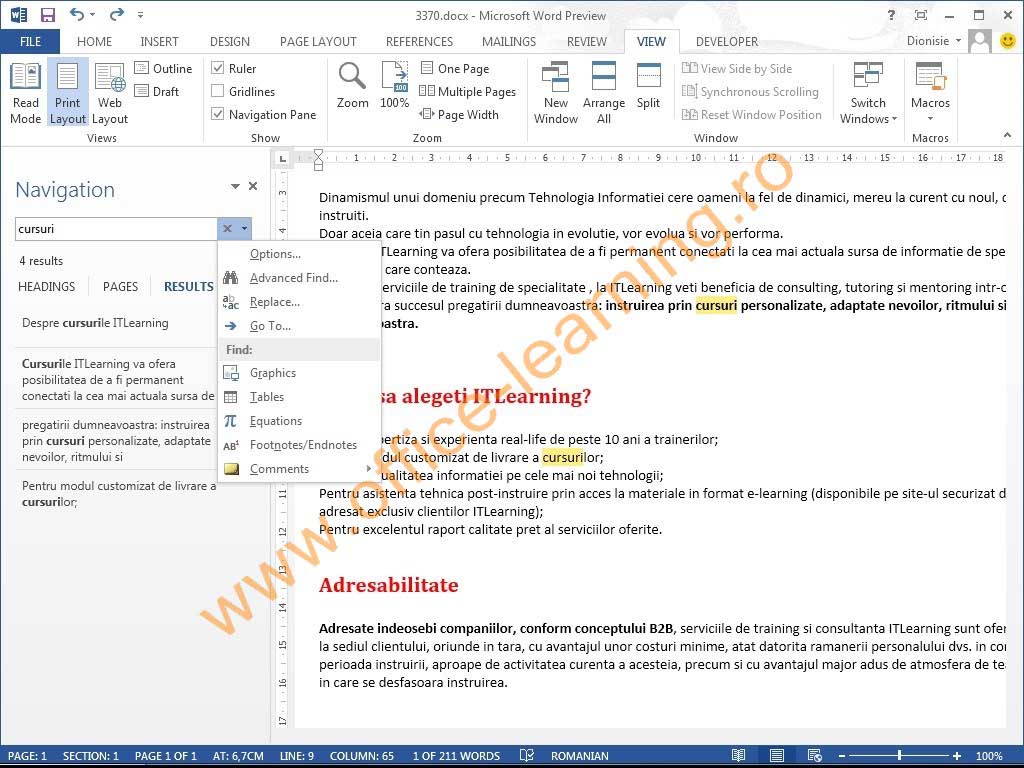Select Print Layout view
This screenshot has width=1024, height=768.
(67, 93)
